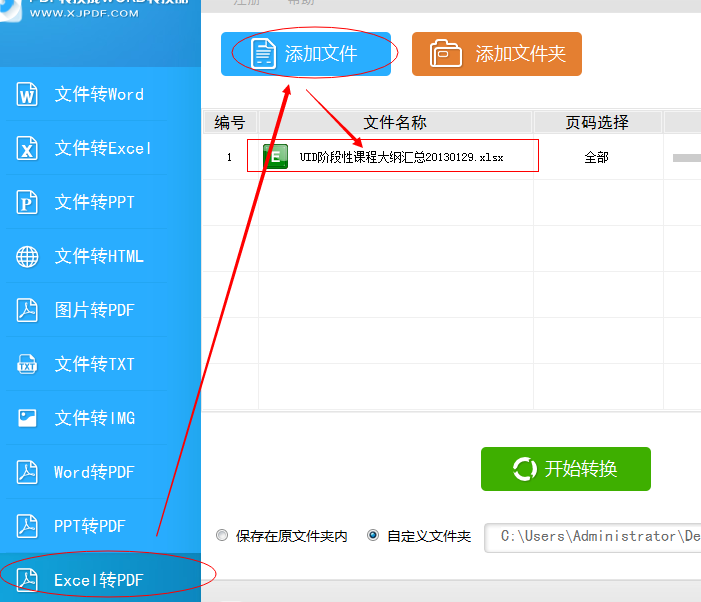Click the folder icon on 添加文件夹 button
701x602 pixels.
445,54
